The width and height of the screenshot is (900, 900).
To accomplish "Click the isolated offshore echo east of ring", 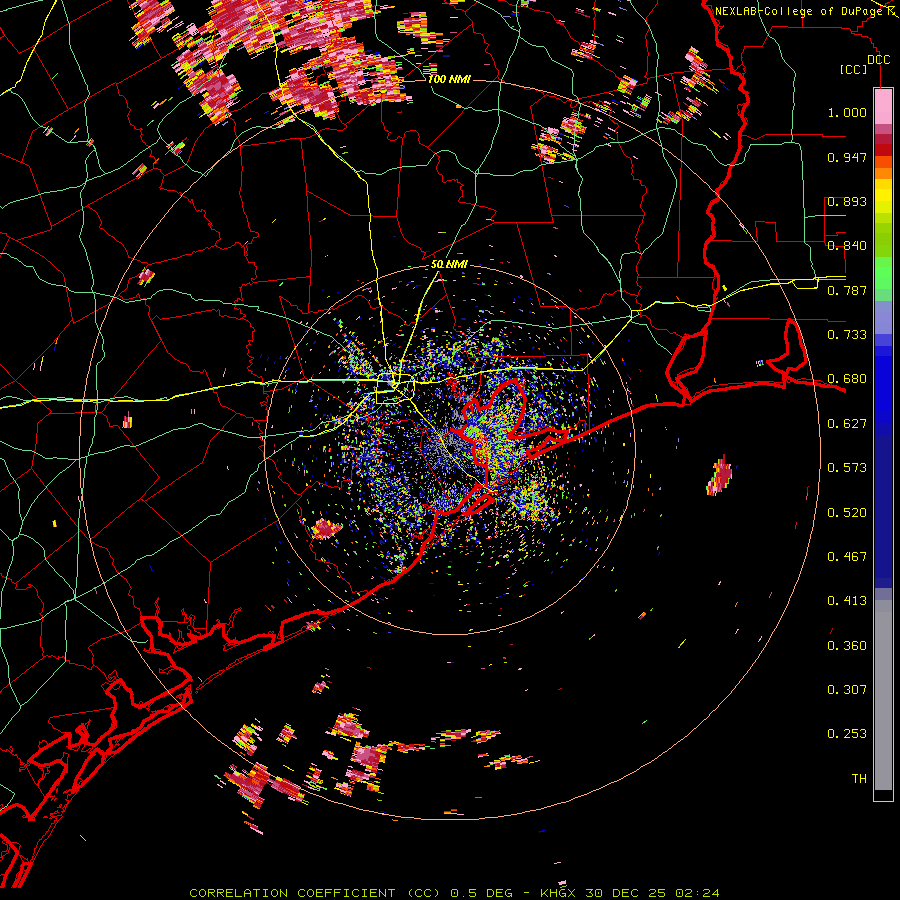I will (x=720, y=475).
